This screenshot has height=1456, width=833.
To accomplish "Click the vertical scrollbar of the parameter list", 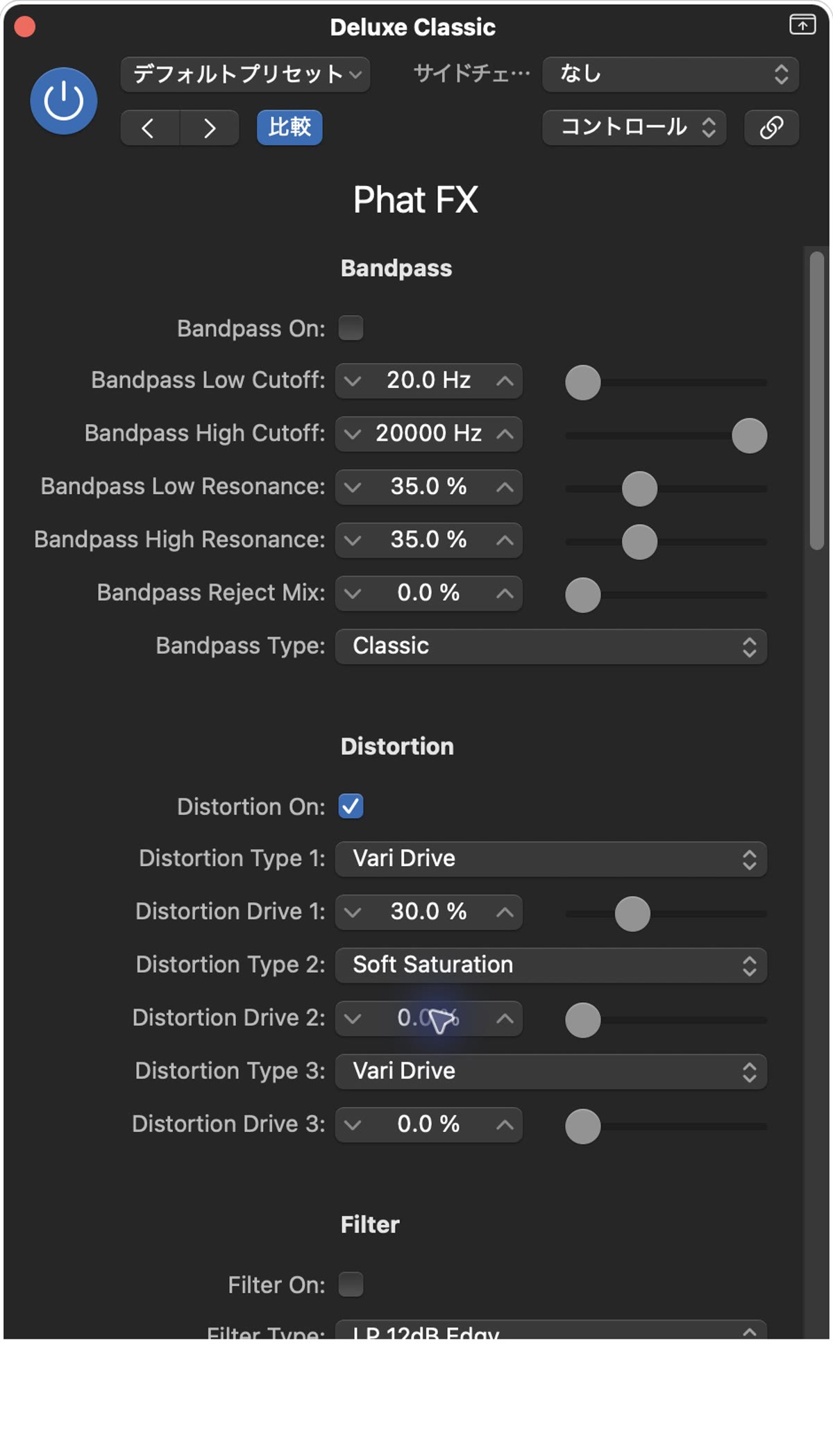I will pos(817,401).
